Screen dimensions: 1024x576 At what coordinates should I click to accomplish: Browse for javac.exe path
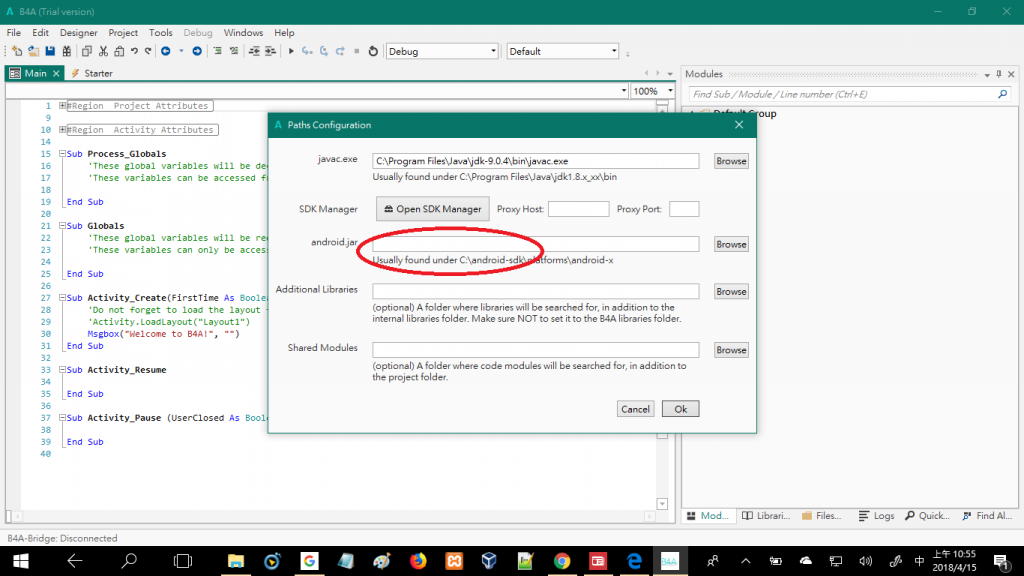click(x=731, y=161)
